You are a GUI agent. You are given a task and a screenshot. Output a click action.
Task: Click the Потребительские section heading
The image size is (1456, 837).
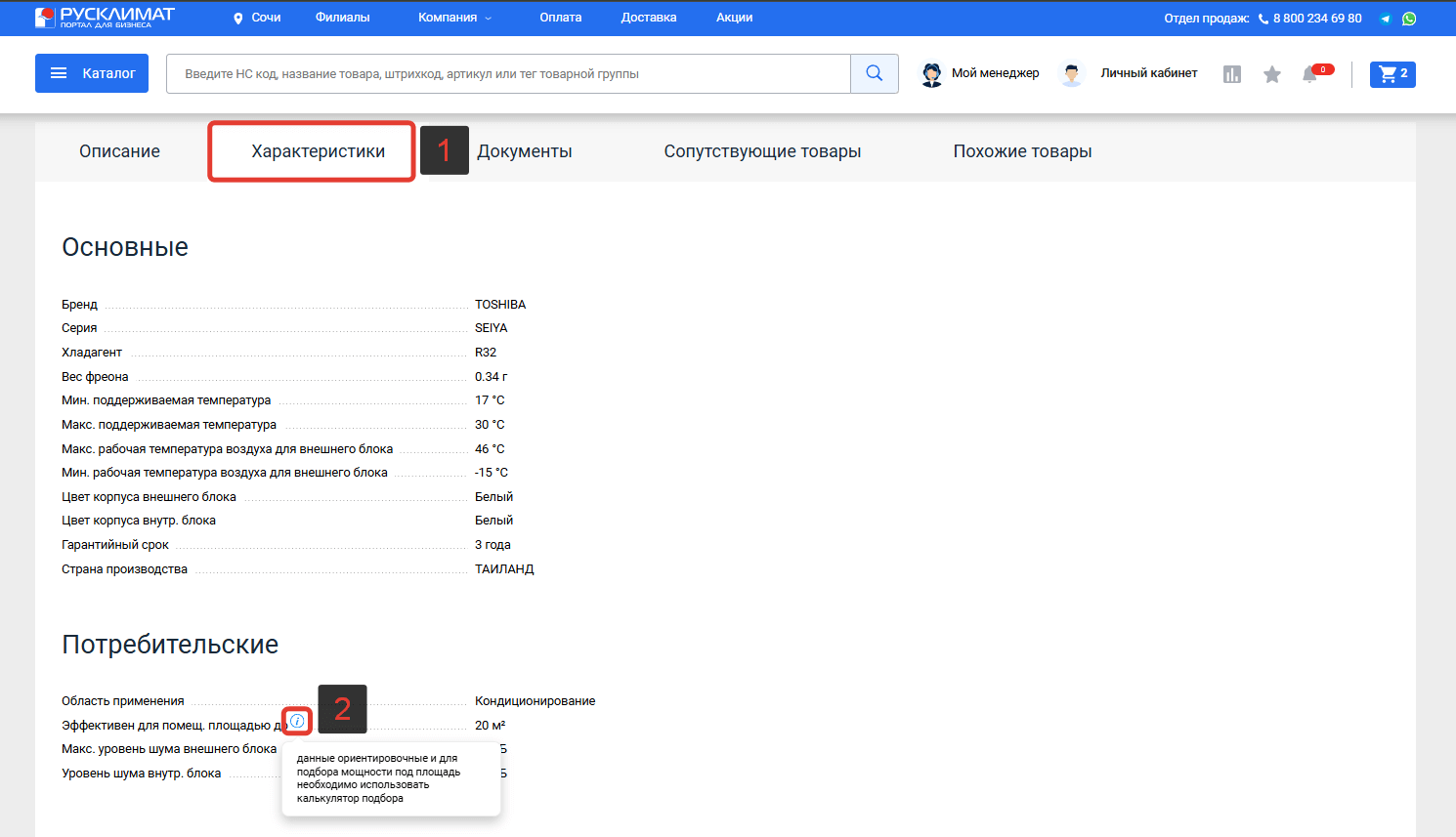coord(170,645)
